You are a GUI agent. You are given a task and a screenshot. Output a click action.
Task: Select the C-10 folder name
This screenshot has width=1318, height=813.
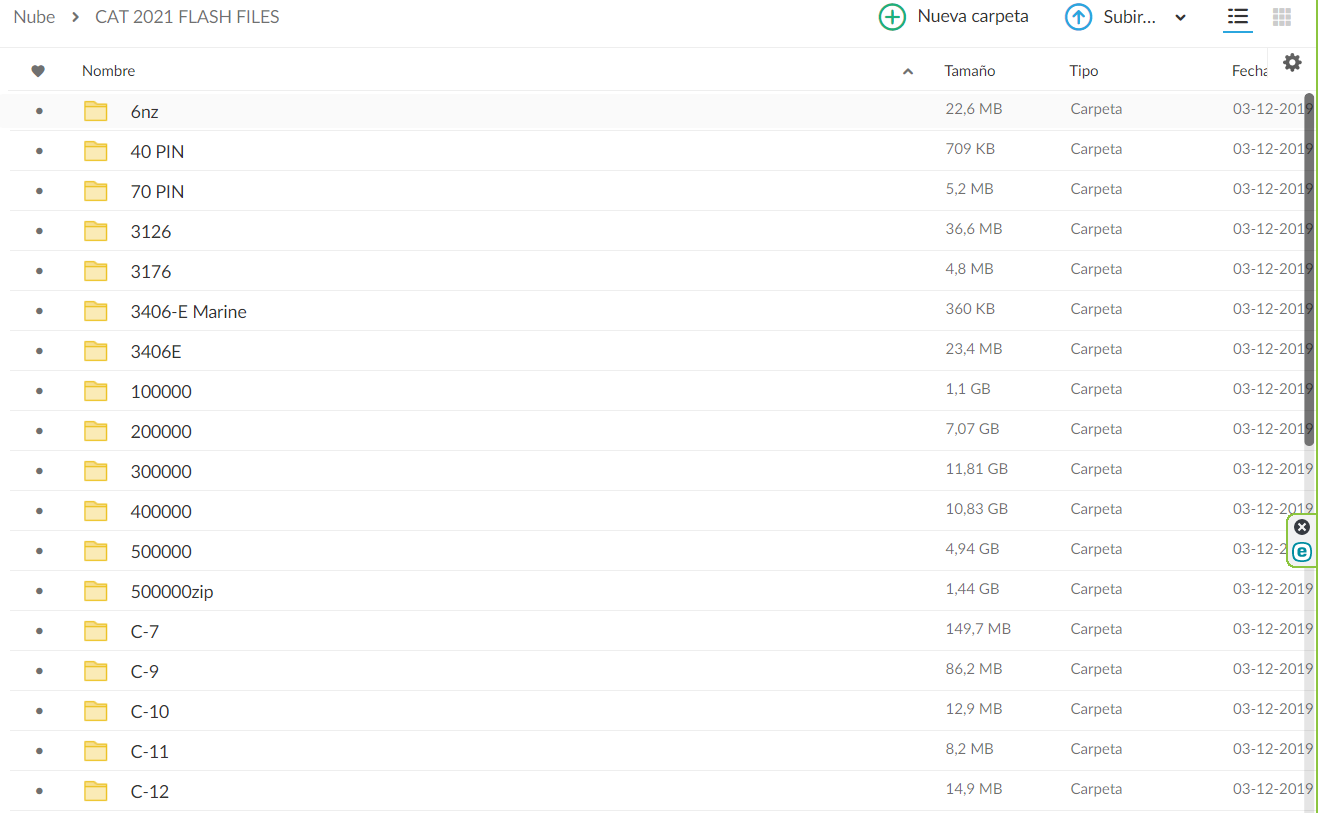pos(150,712)
